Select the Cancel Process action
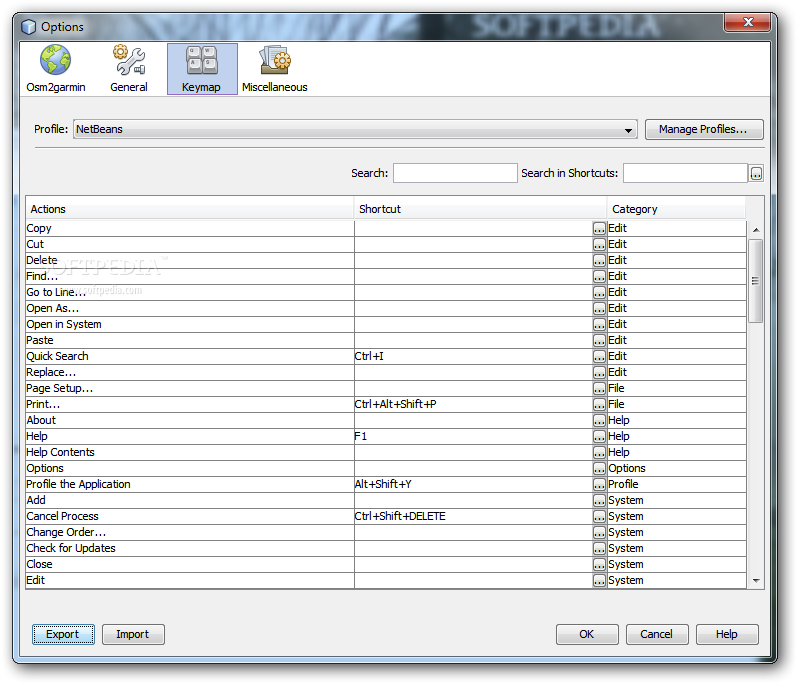 click(x=190, y=517)
